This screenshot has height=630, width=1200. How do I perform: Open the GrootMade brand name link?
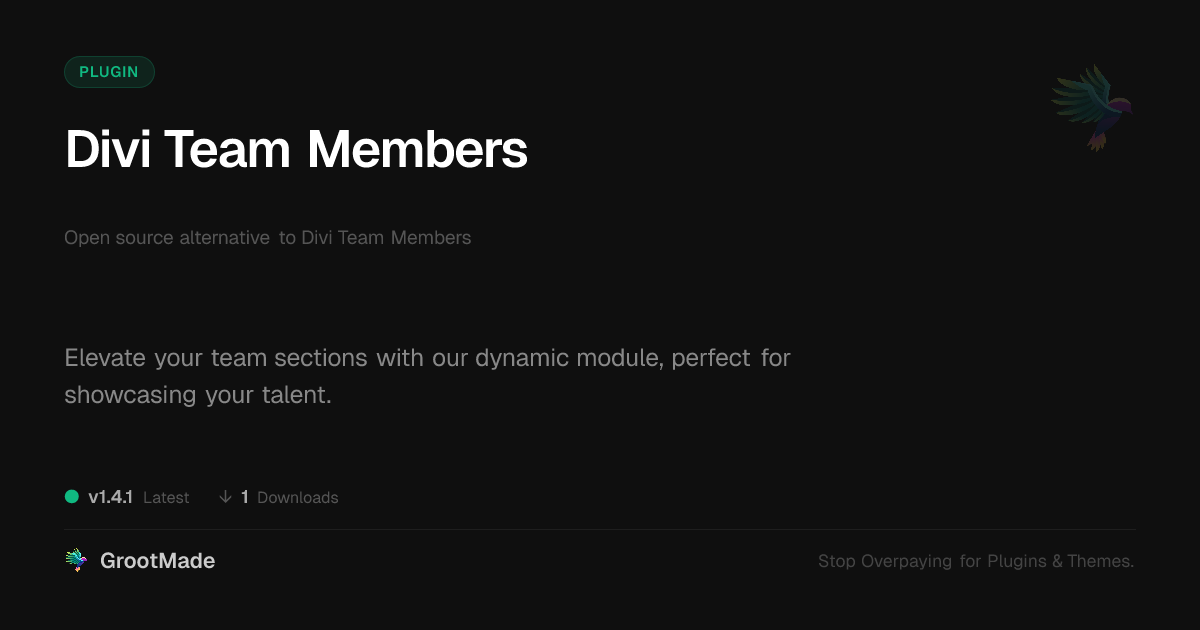pos(157,561)
